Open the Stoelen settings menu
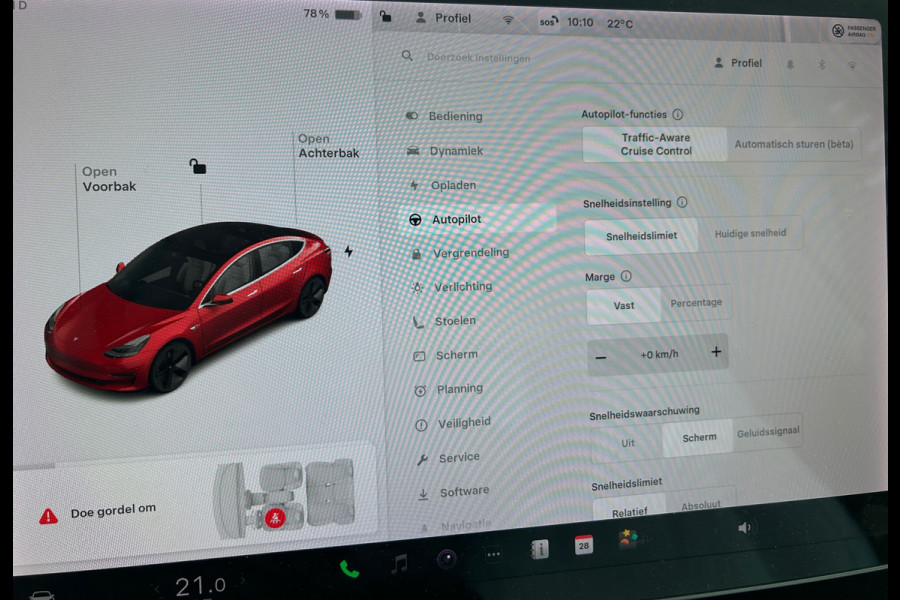Screen dimensions: 900x600 [445, 321]
